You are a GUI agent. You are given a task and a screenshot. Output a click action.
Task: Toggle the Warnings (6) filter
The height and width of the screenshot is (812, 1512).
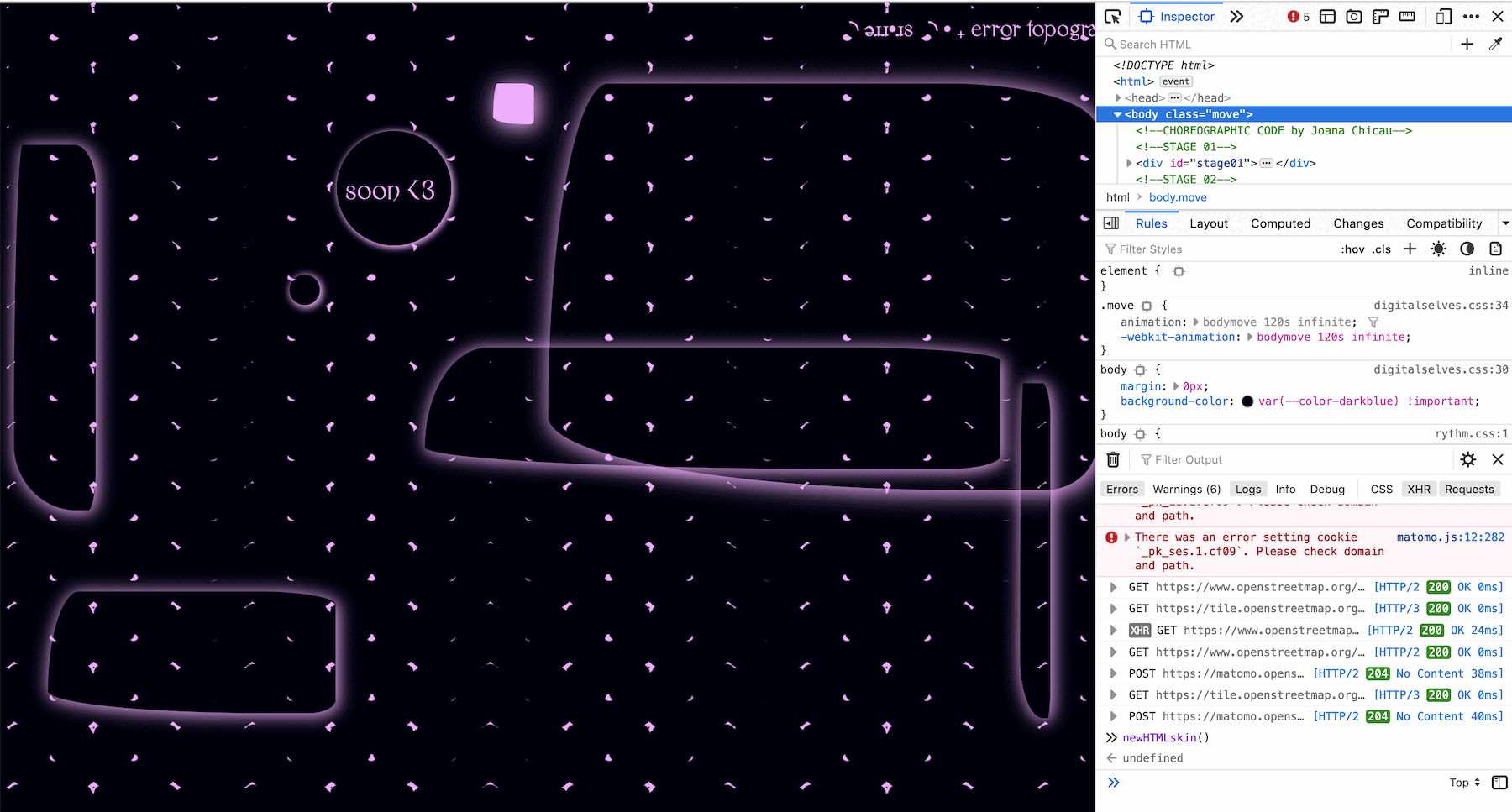[x=1186, y=490]
